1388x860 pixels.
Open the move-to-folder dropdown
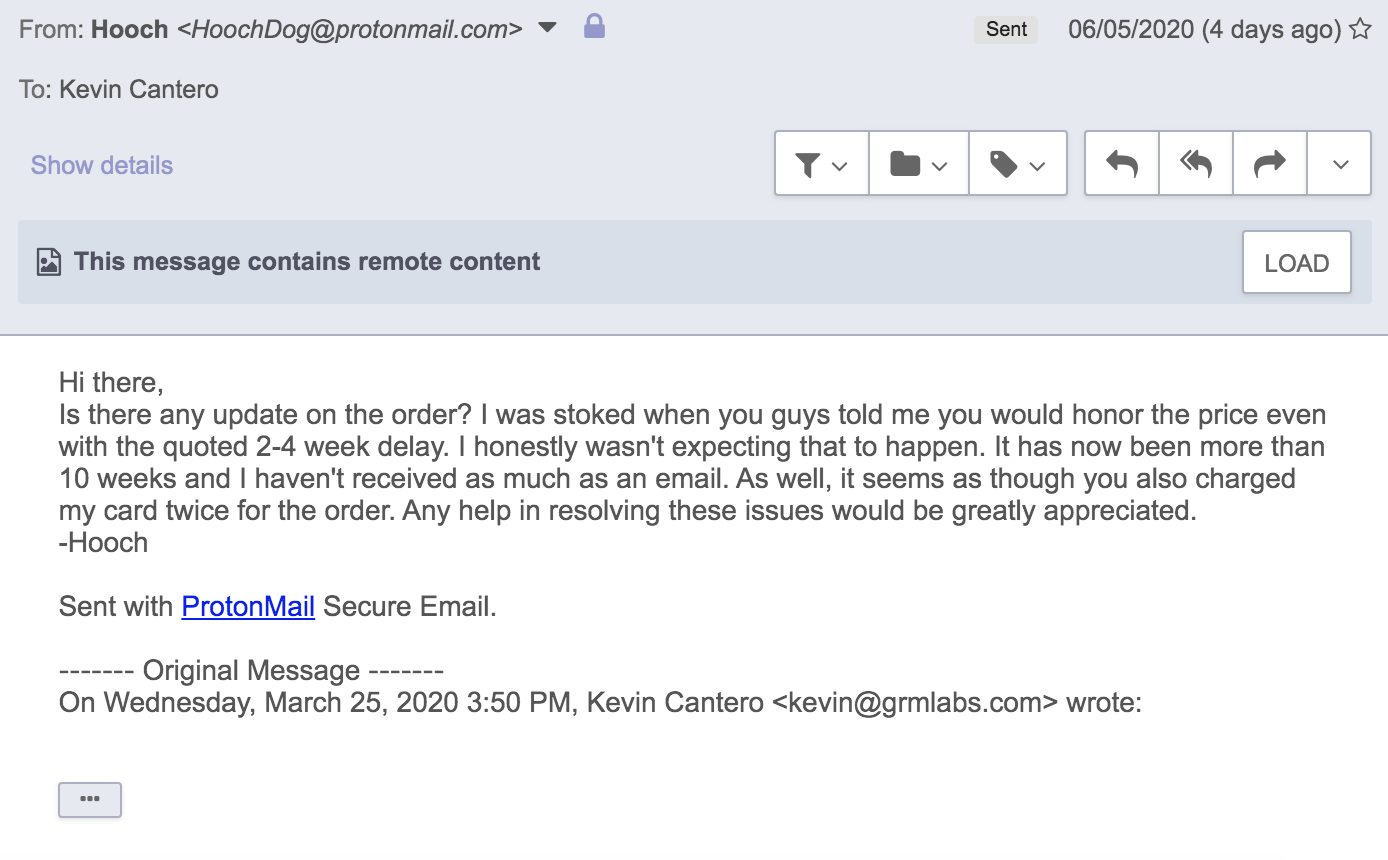point(918,164)
